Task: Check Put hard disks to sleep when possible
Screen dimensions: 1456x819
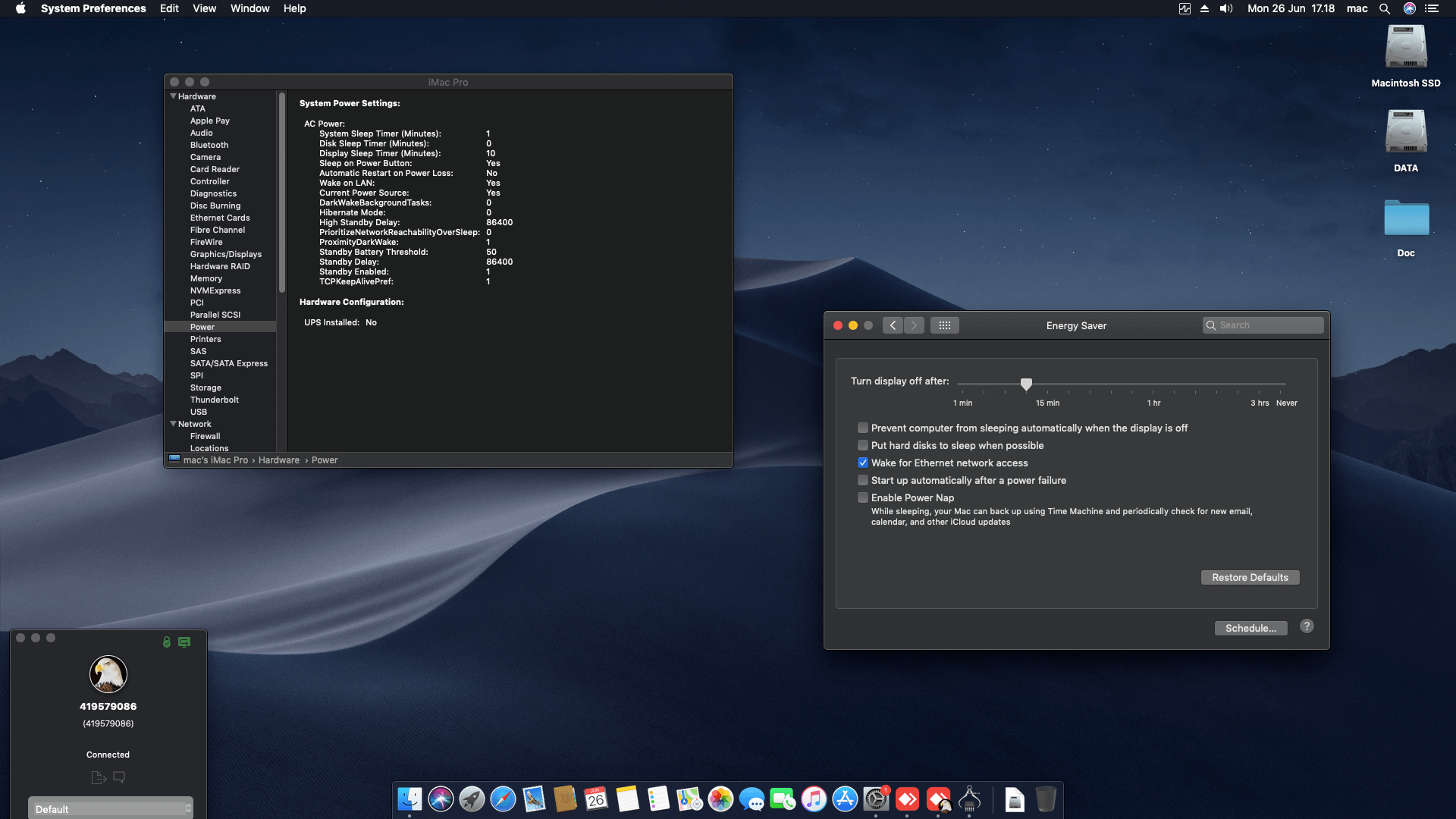Action: 863,445
